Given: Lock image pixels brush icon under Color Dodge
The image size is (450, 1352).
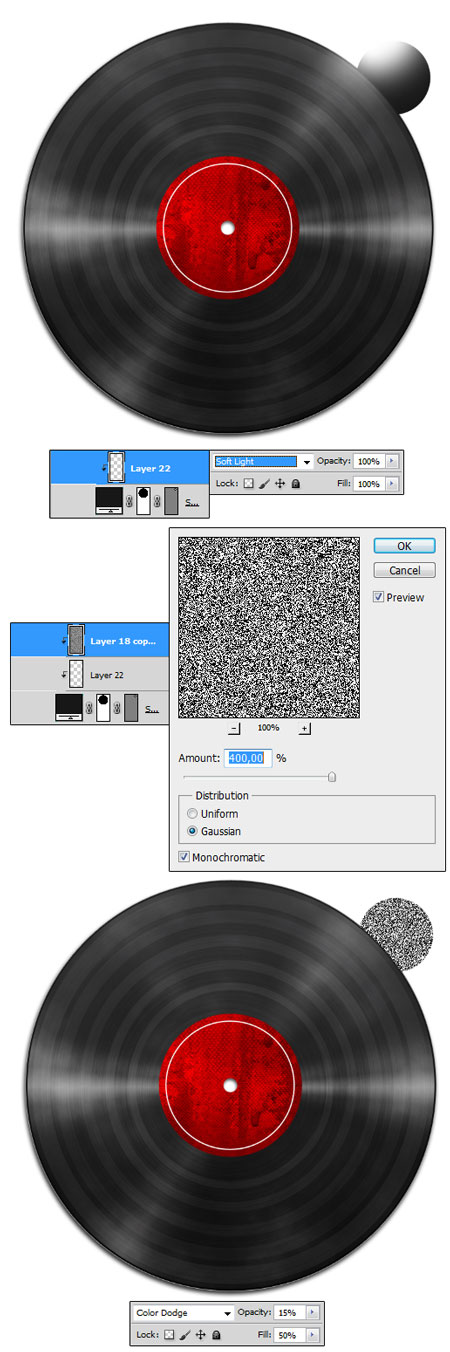Looking at the screenshot, I should 185,1334.
